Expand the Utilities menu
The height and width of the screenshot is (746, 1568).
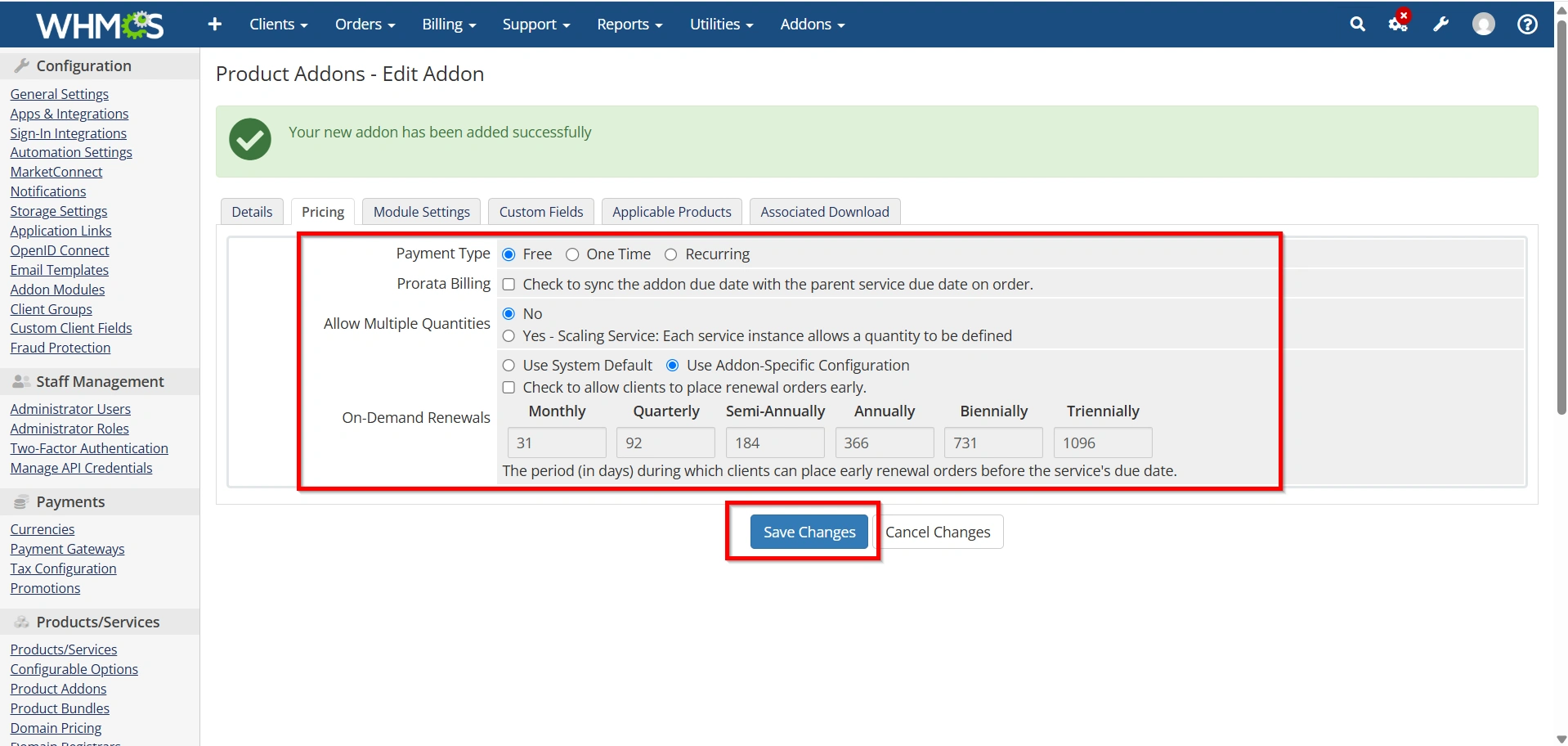click(x=721, y=25)
